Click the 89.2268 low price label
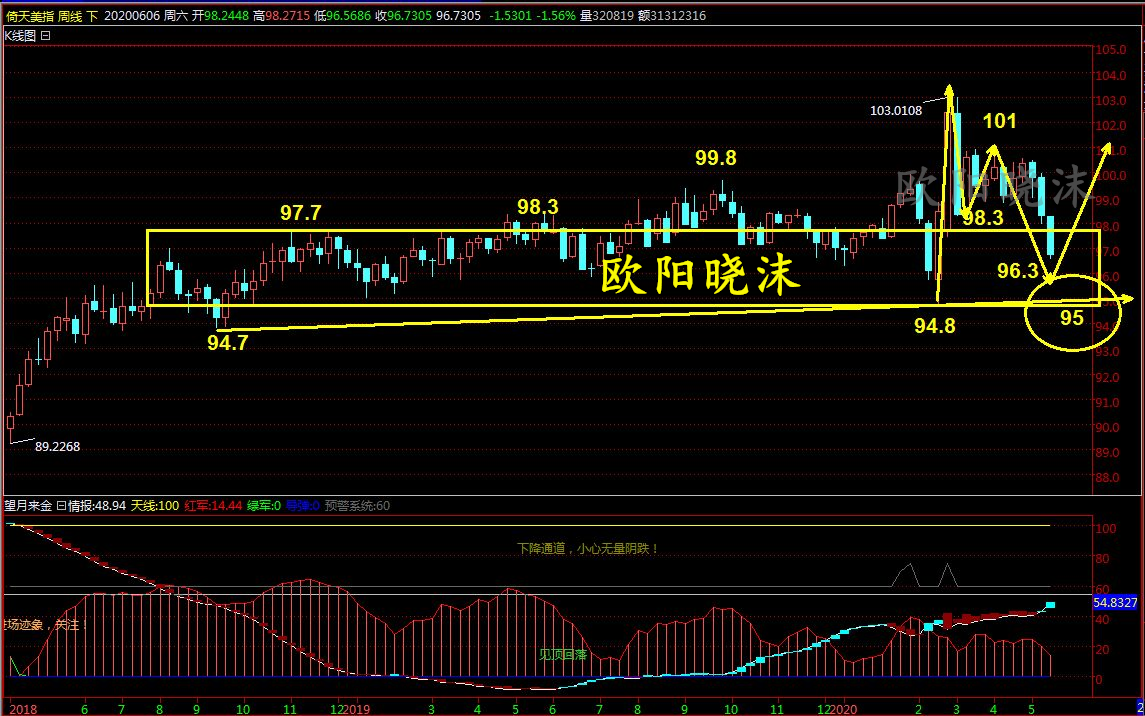Image resolution: width=1145 pixels, height=716 pixels. [58, 446]
